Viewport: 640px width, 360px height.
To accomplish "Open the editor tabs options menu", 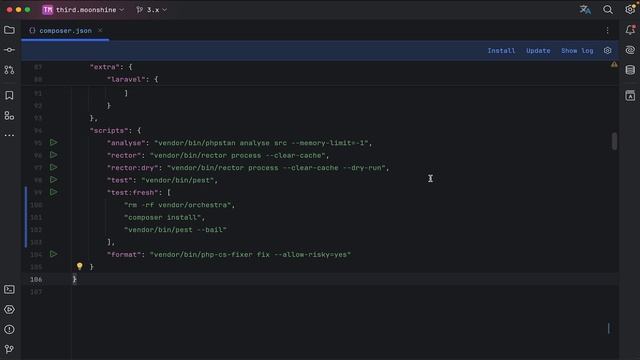I will tap(607, 31).
